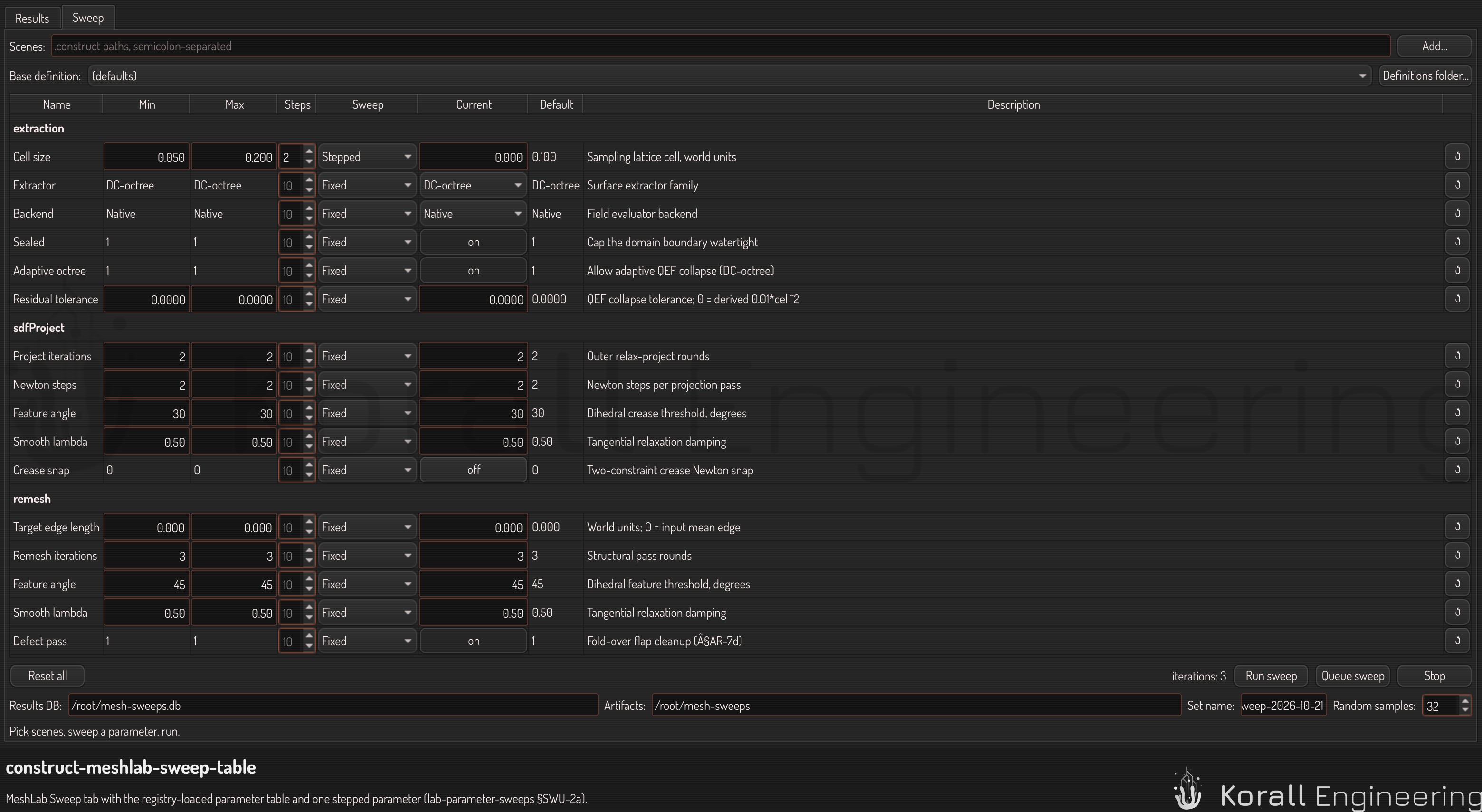1482x812 pixels.
Task: Toggle Adaptive octree 'on' button
Action: point(473,270)
